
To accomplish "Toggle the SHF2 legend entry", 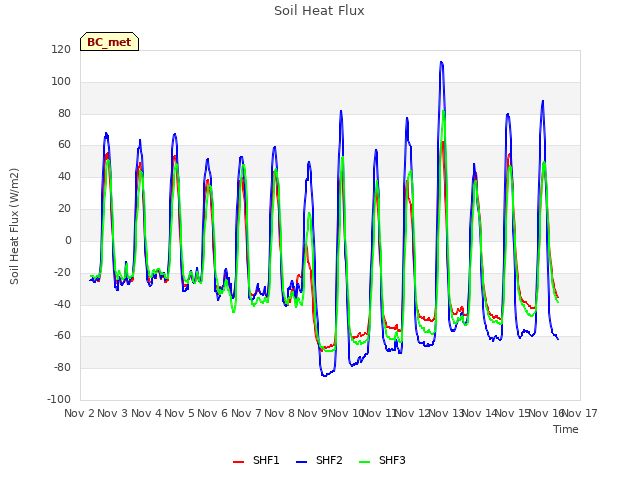I will [319, 460].
